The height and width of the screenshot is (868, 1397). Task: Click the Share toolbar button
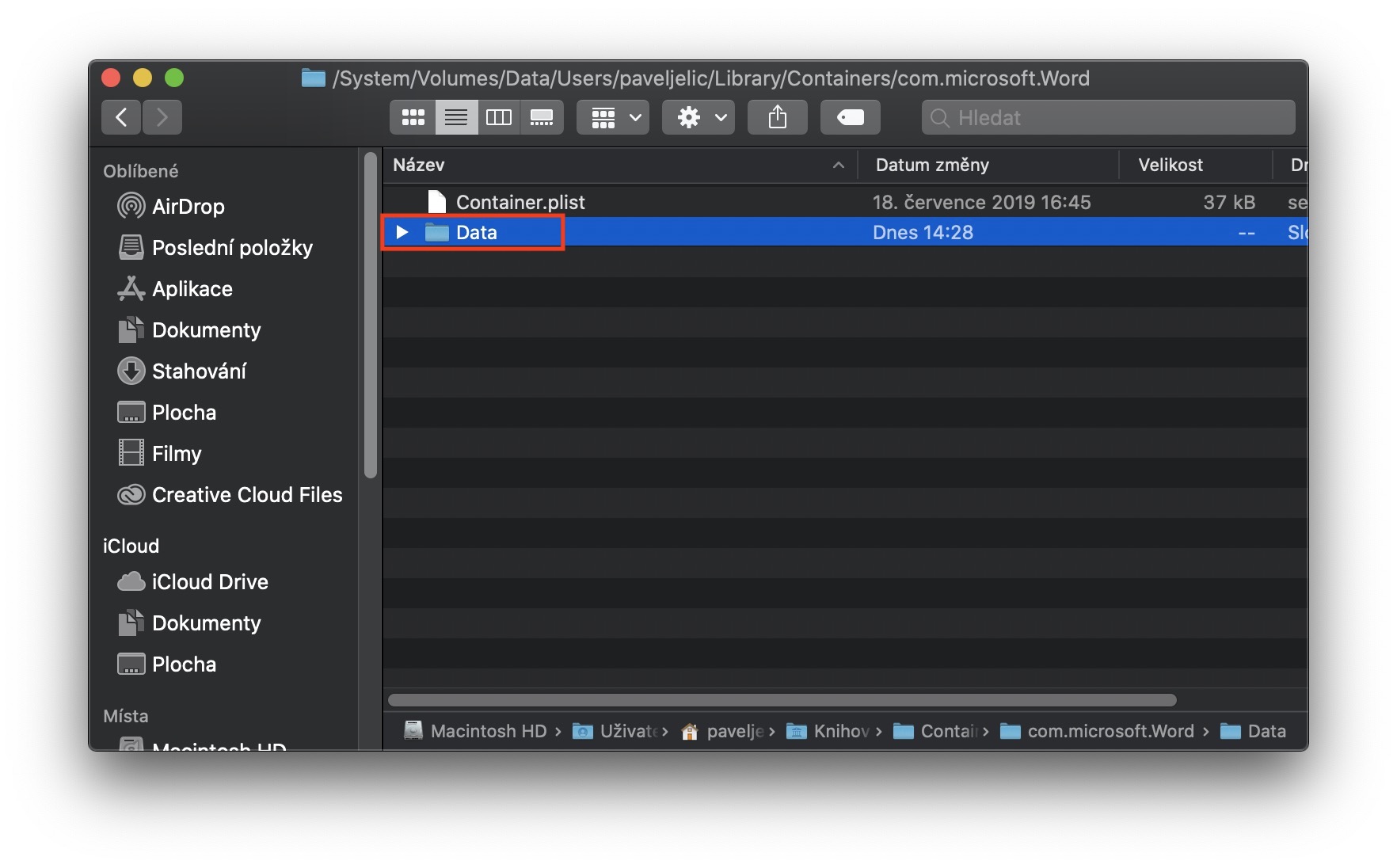tap(778, 117)
